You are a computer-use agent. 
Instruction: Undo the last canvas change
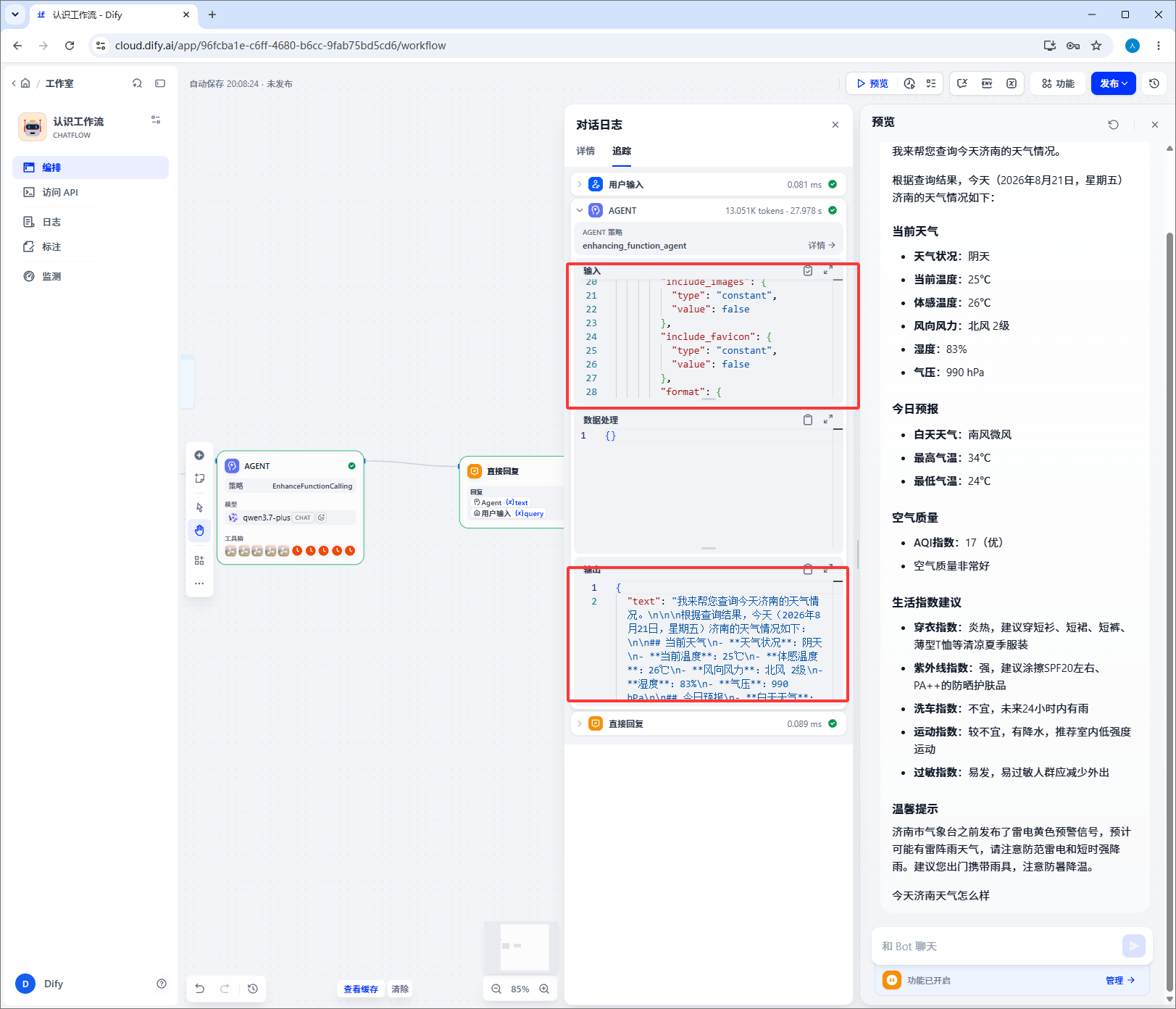coord(200,989)
